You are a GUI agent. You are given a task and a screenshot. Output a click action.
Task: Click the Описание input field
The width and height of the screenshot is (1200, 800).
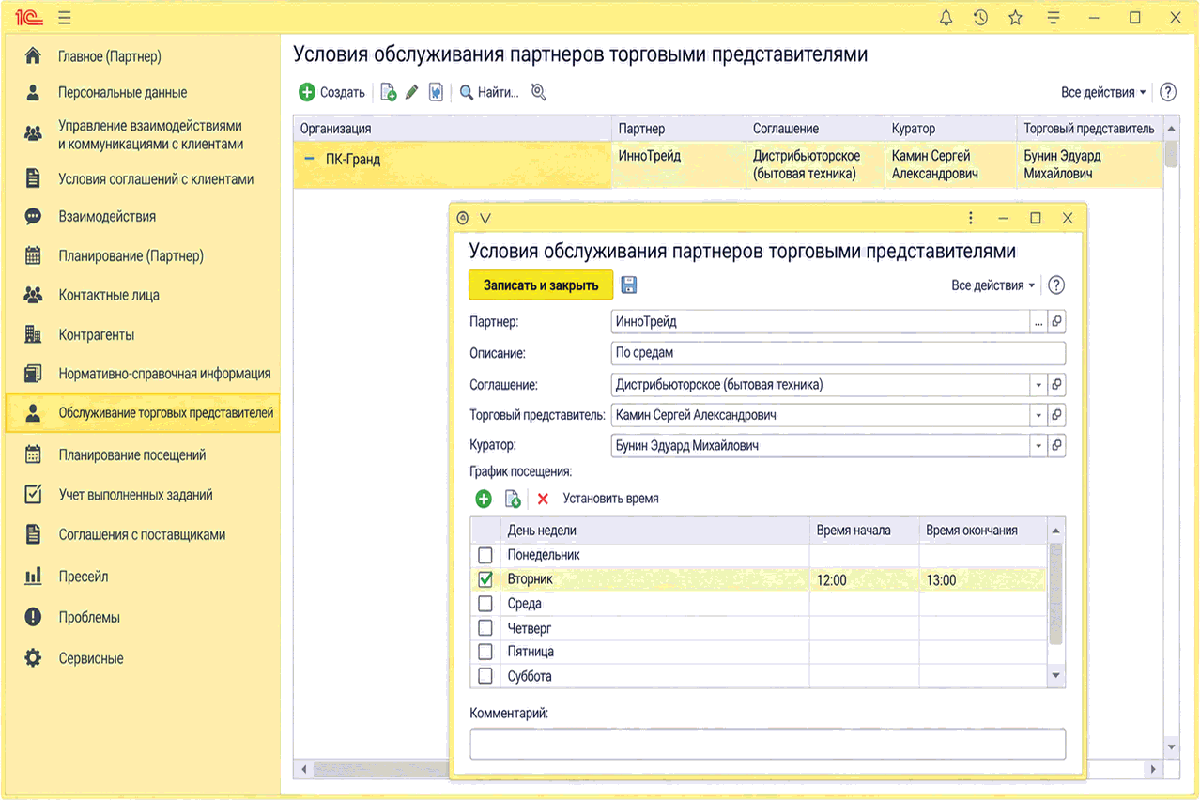pyautogui.click(x=838, y=353)
